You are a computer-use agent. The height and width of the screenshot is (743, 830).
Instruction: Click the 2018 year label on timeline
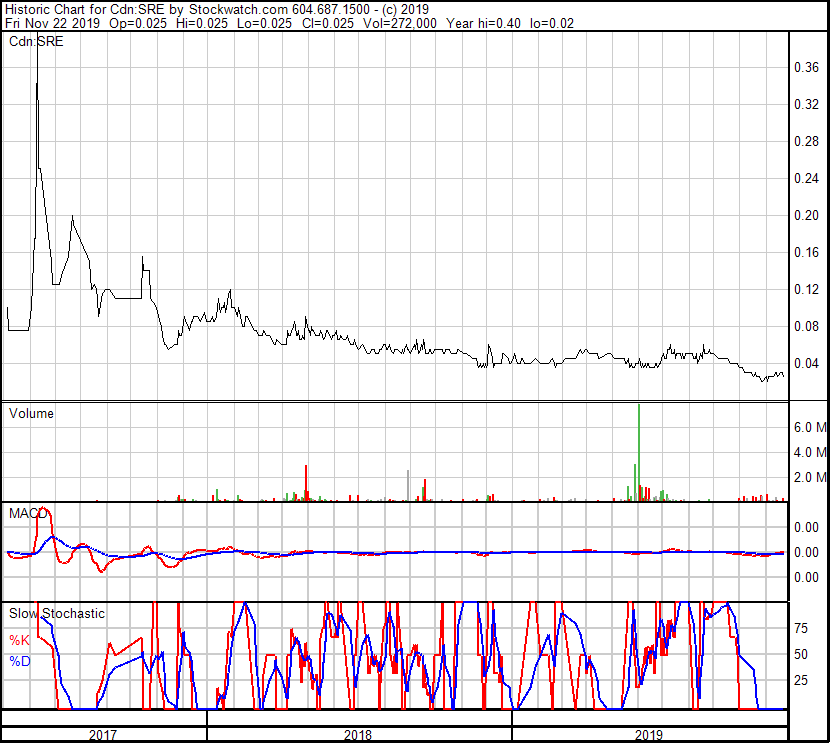click(x=358, y=735)
